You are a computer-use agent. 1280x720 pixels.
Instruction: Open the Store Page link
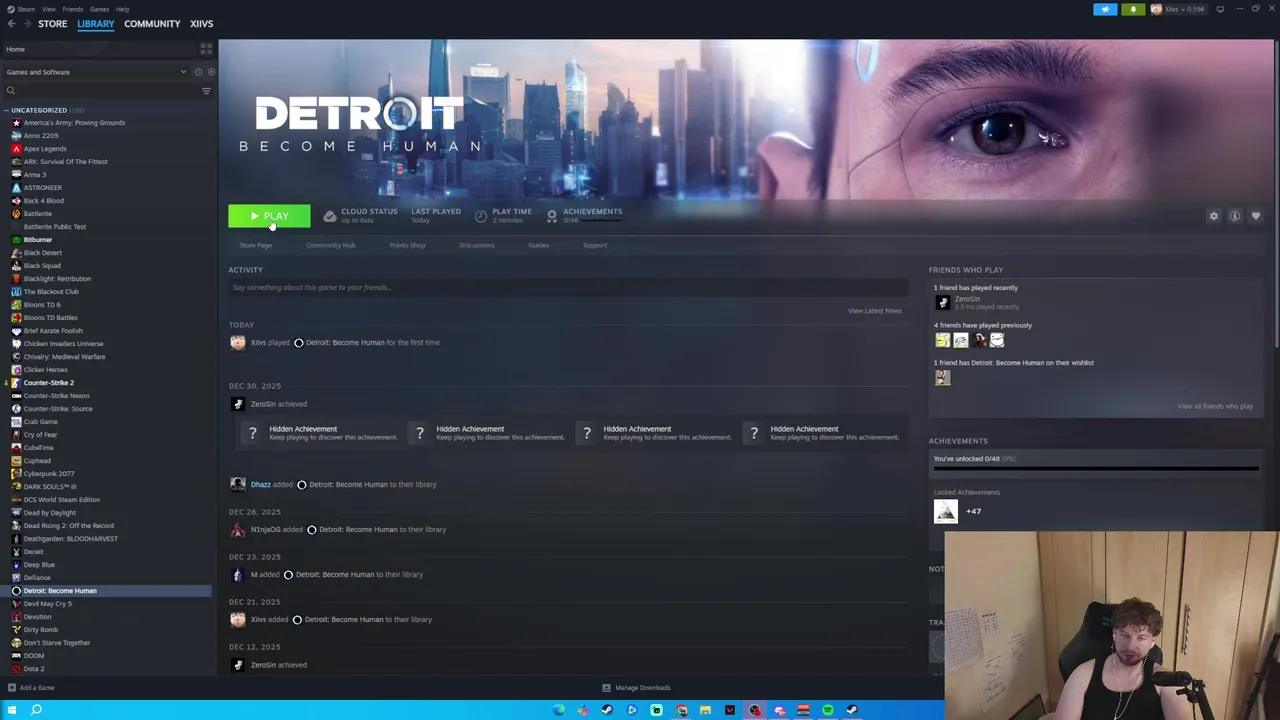(255, 245)
